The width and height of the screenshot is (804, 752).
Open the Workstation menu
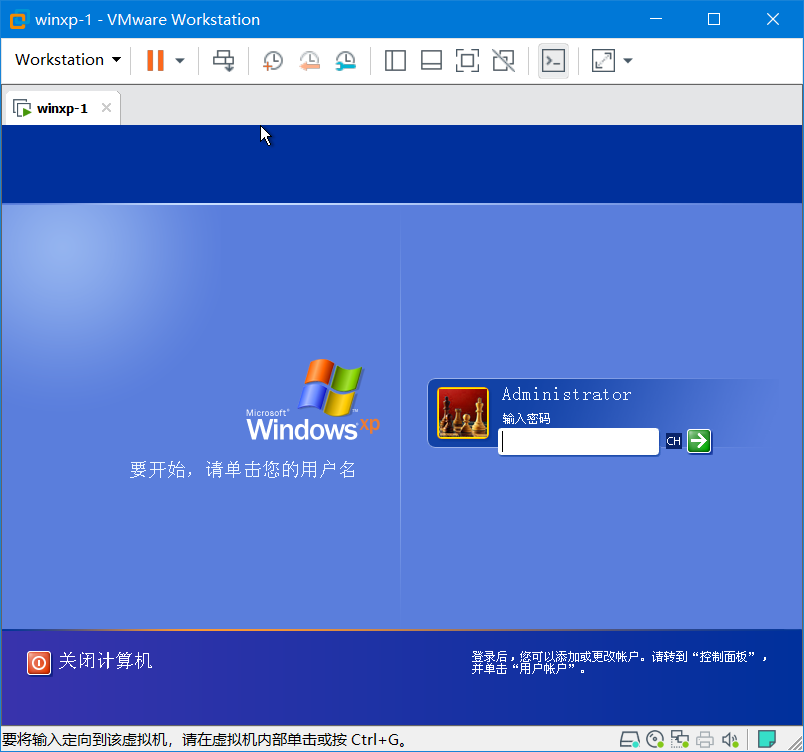pos(68,60)
